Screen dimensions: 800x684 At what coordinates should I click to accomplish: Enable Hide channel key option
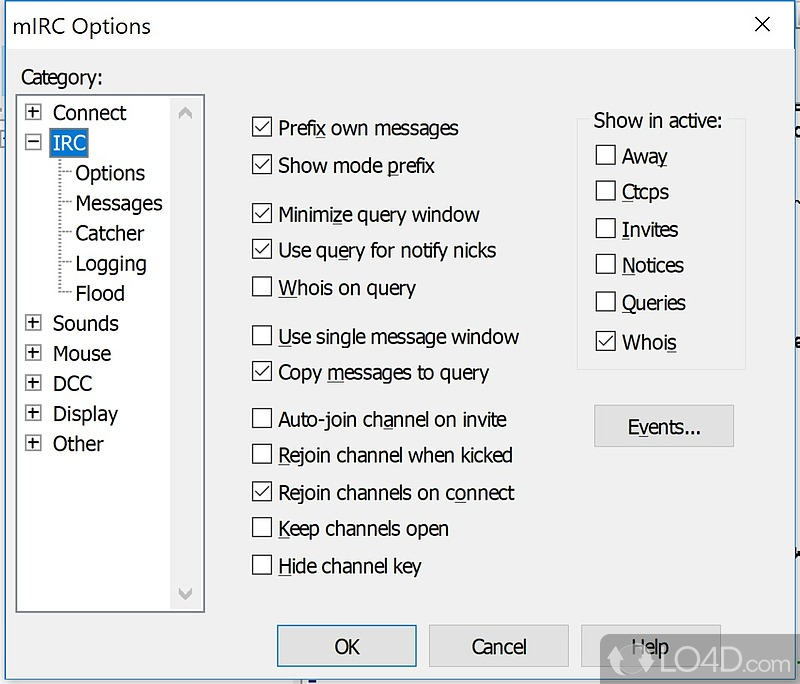click(262, 565)
